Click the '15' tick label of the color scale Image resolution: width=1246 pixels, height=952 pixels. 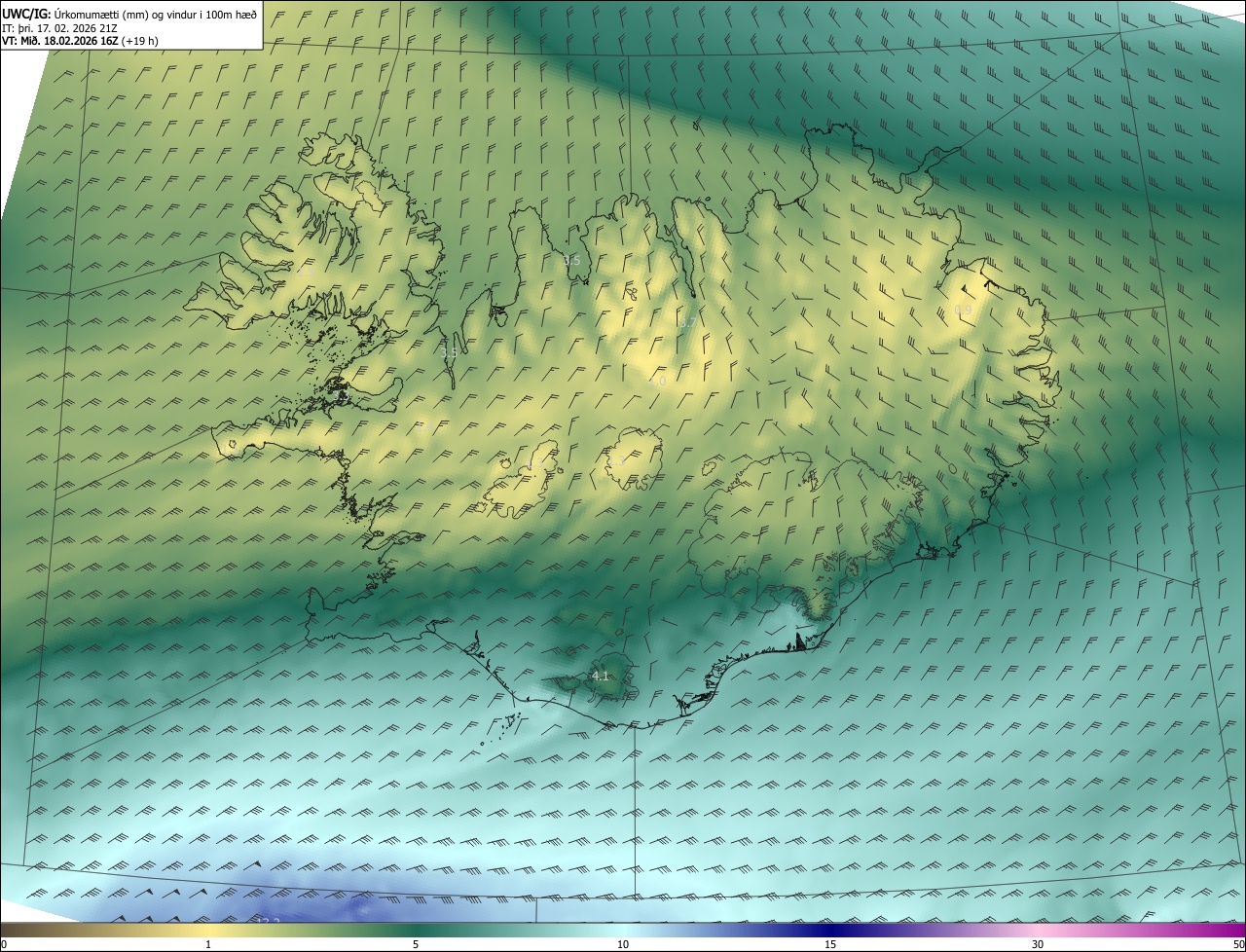tap(830, 944)
